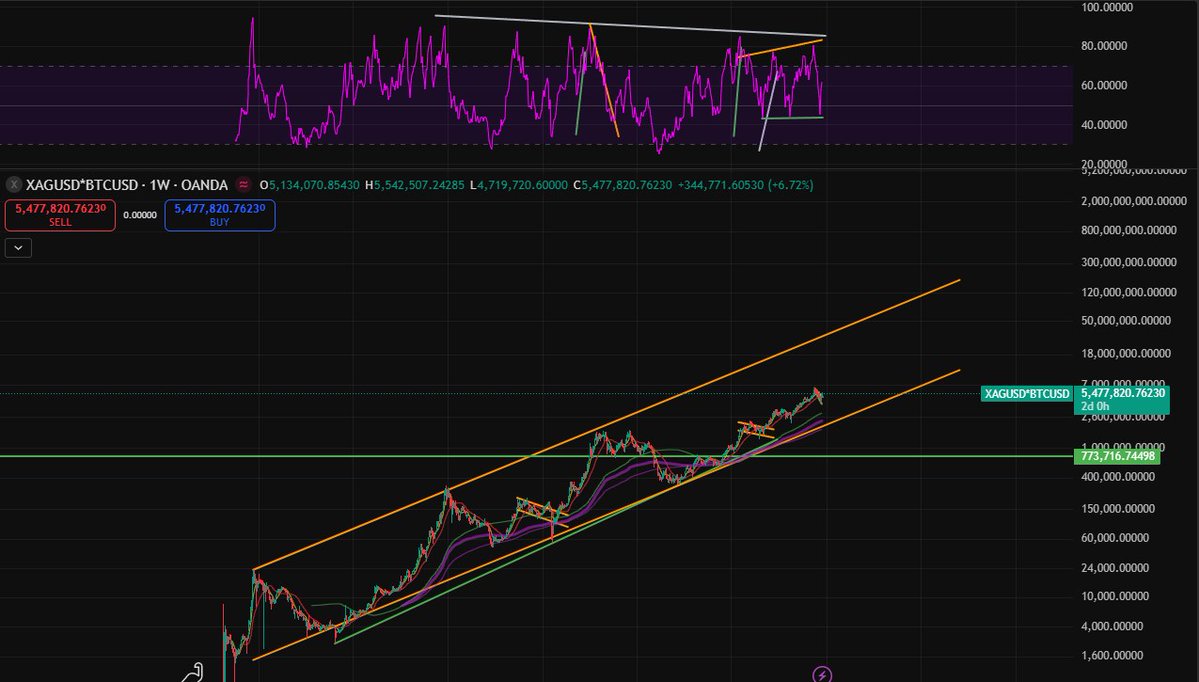Click the 300,000,000.00000 price axis label

[x=1129, y=262]
